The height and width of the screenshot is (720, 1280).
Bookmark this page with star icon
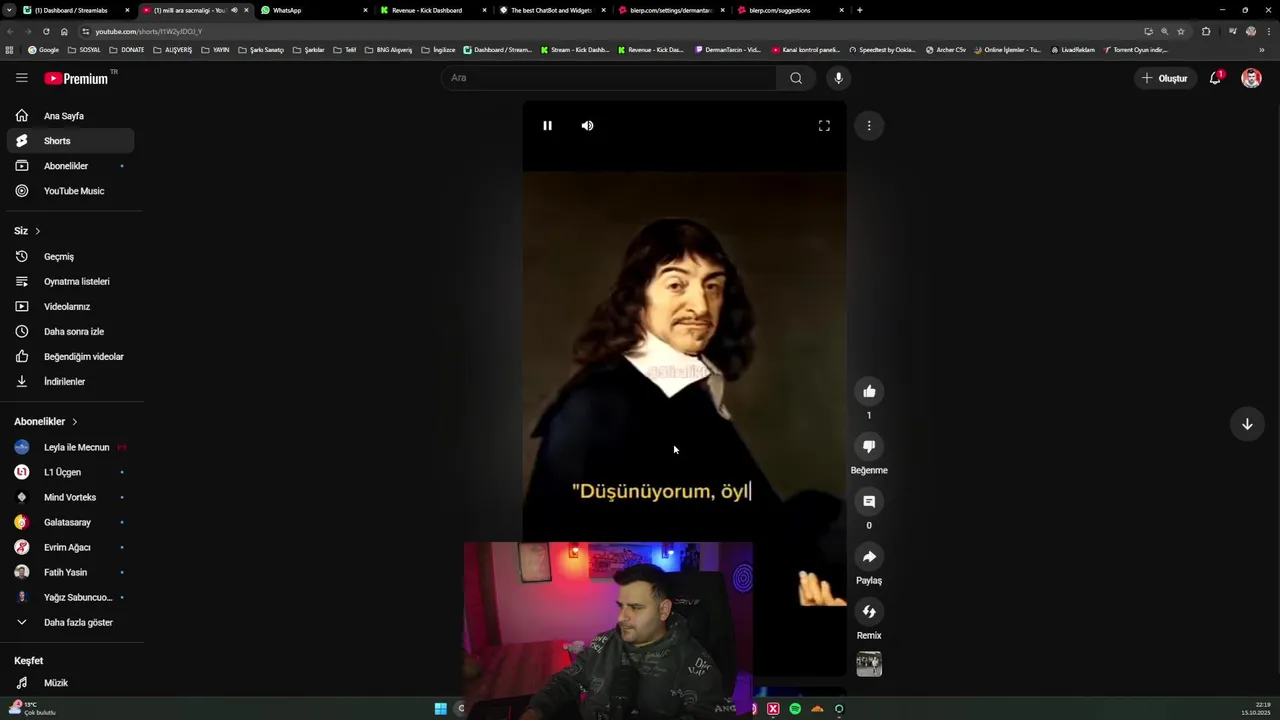pyautogui.click(x=1180, y=31)
